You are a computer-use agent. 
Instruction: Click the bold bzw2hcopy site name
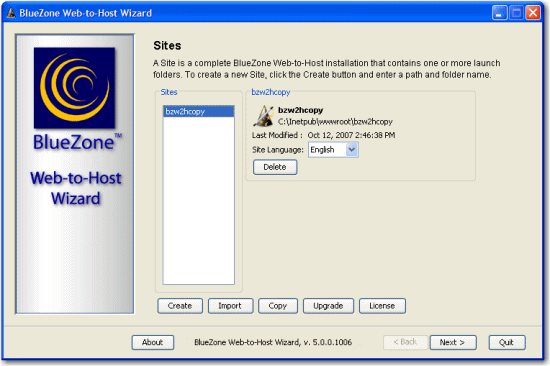click(x=301, y=110)
